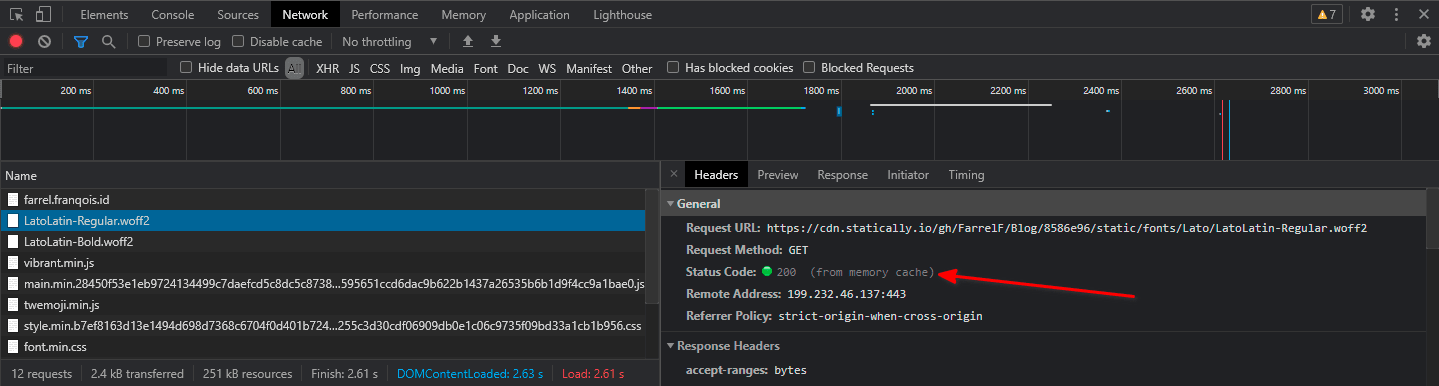This screenshot has width=1439, height=386.
Task: Clear the network log
Action: (x=44, y=42)
